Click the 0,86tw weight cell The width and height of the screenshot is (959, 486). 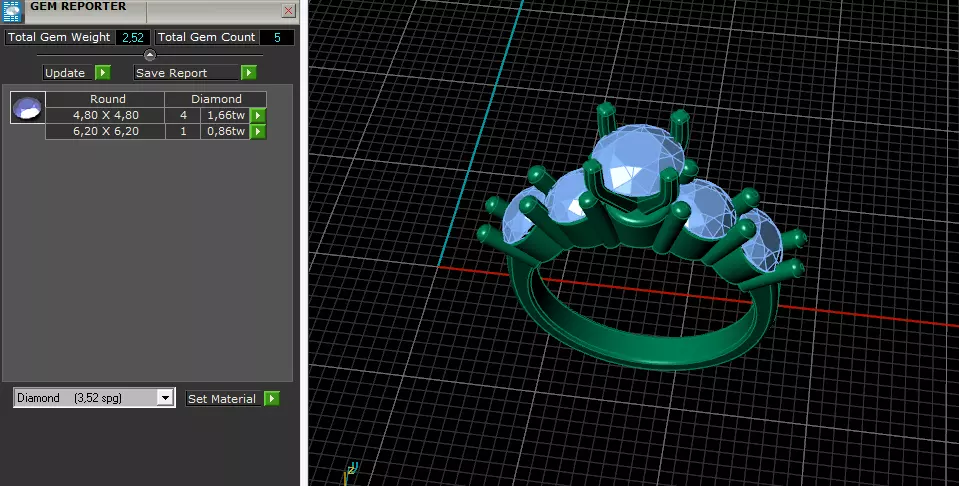coord(225,131)
